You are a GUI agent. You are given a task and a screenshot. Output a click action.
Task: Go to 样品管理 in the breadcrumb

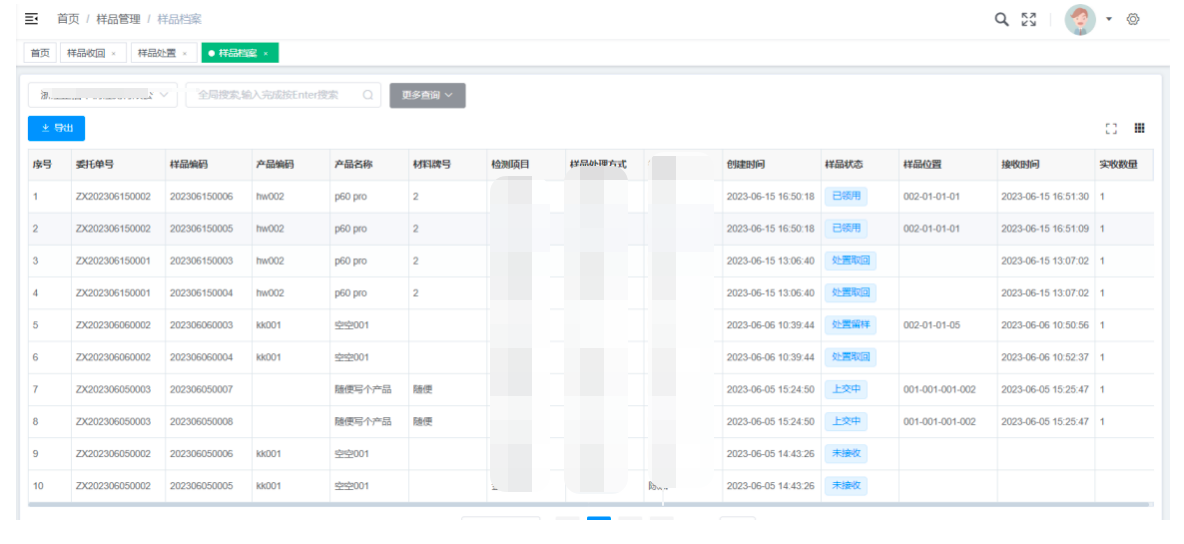pos(118,19)
